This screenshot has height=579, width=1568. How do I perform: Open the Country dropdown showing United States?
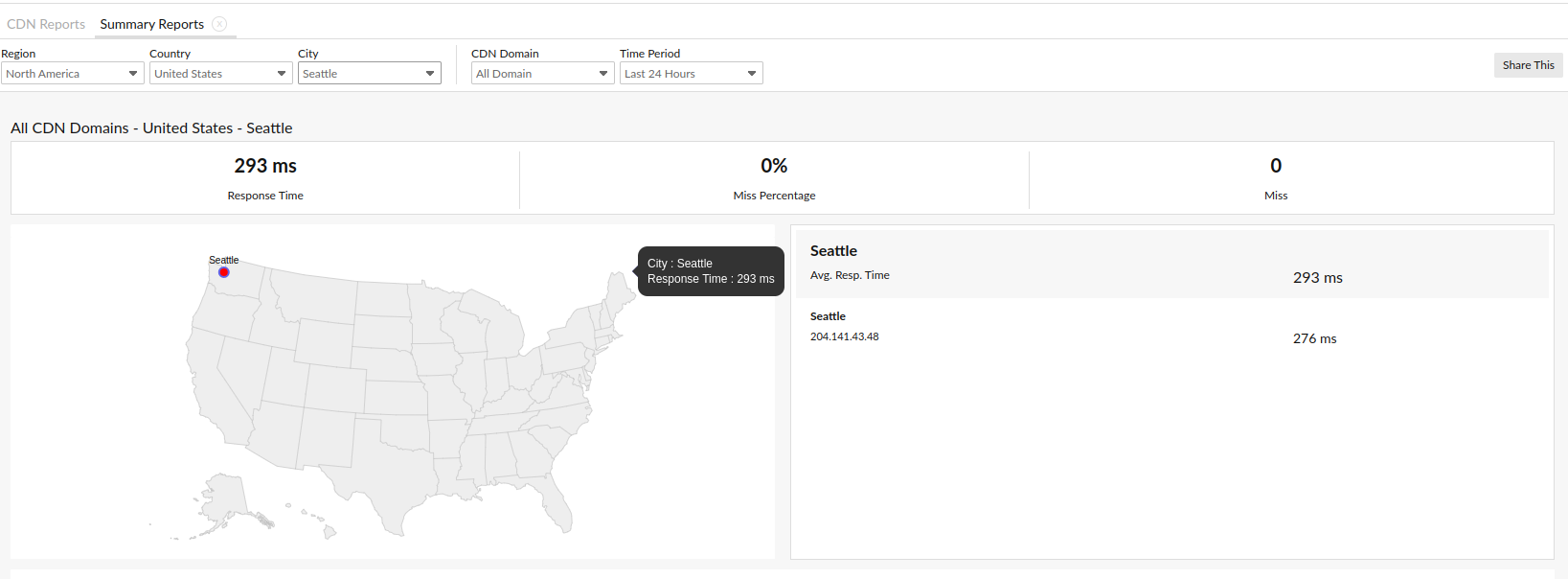click(221, 74)
